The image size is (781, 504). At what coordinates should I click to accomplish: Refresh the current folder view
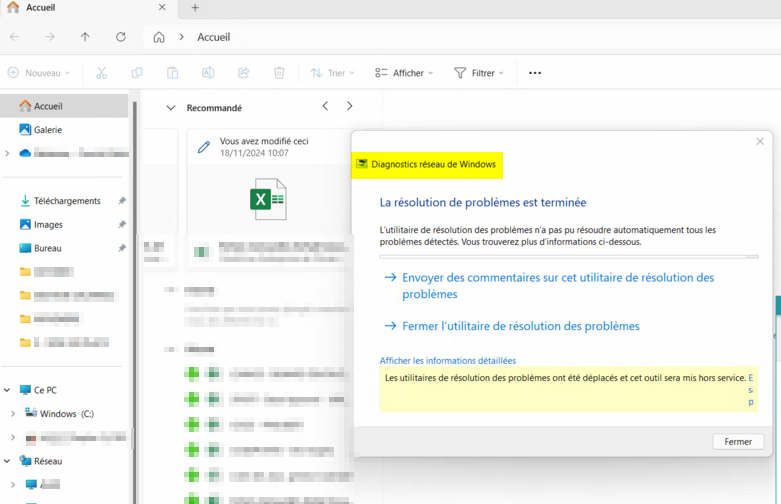(x=121, y=37)
